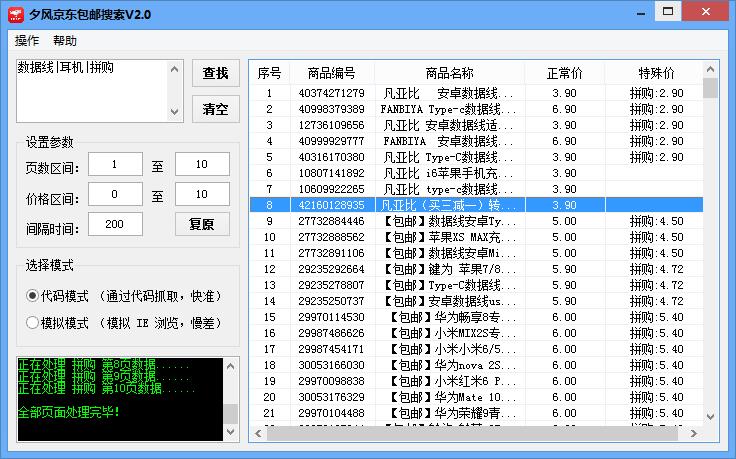Select product number 29987454171

tap(331, 349)
